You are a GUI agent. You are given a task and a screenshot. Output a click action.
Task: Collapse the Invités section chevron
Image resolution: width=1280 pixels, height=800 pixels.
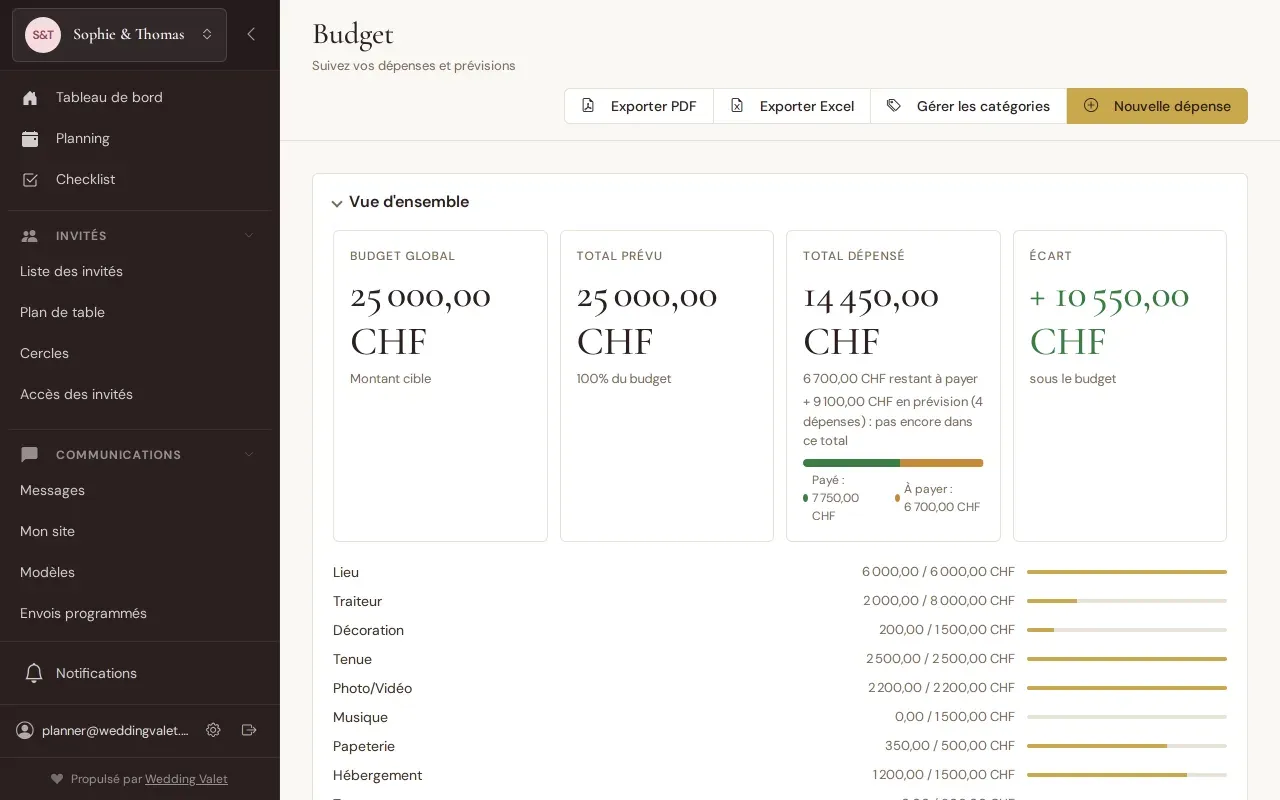coord(249,236)
